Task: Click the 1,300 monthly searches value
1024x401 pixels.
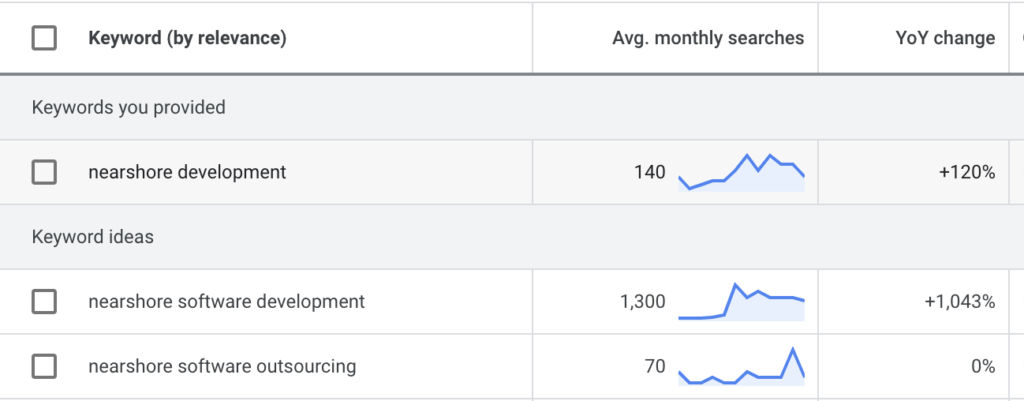Action: (x=641, y=301)
